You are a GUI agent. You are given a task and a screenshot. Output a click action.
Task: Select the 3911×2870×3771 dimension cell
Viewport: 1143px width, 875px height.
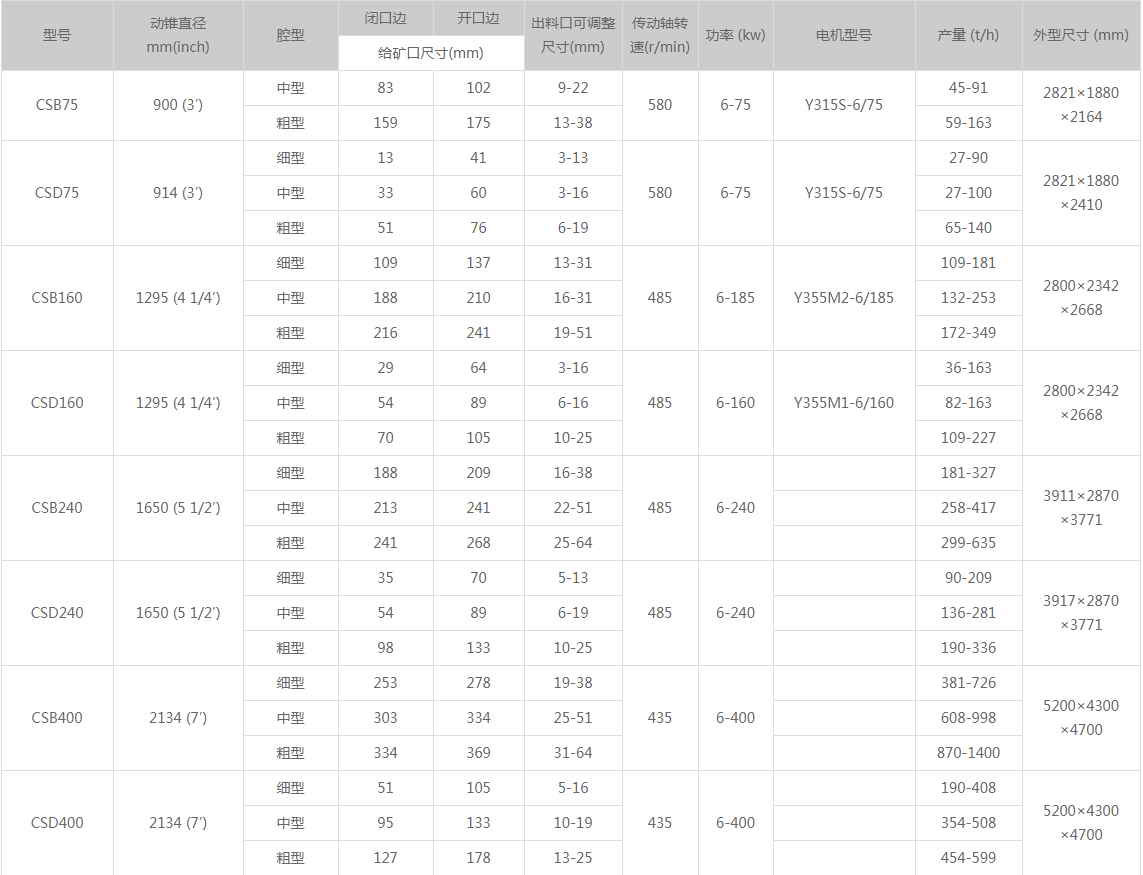tap(1080, 507)
